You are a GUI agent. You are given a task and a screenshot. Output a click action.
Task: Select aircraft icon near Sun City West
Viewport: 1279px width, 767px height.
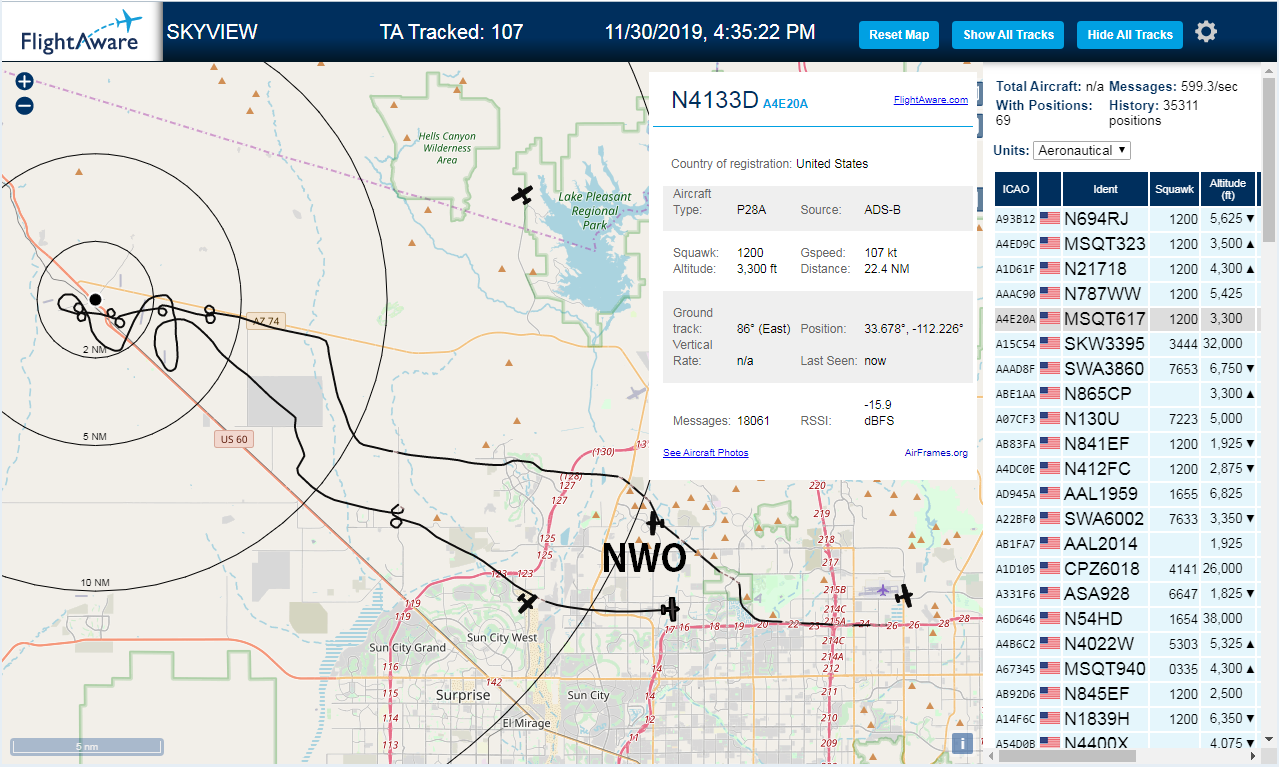[x=527, y=602]
